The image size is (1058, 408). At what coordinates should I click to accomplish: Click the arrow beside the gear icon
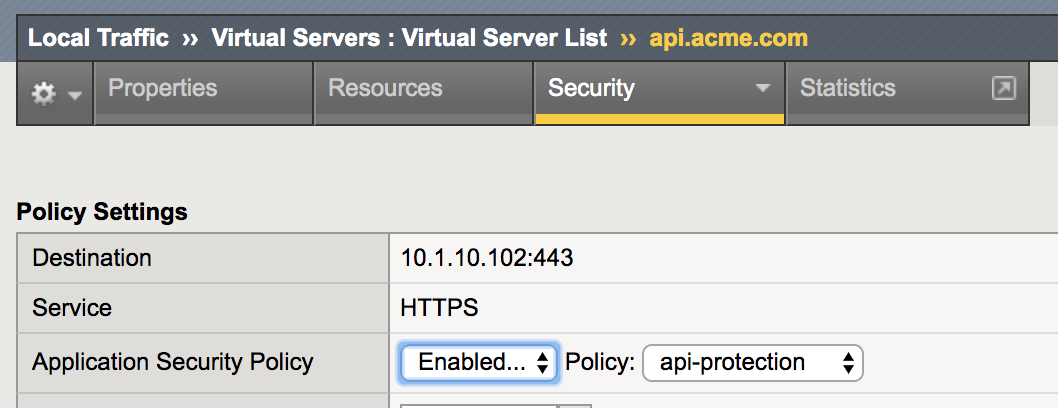tap(74, 95)
